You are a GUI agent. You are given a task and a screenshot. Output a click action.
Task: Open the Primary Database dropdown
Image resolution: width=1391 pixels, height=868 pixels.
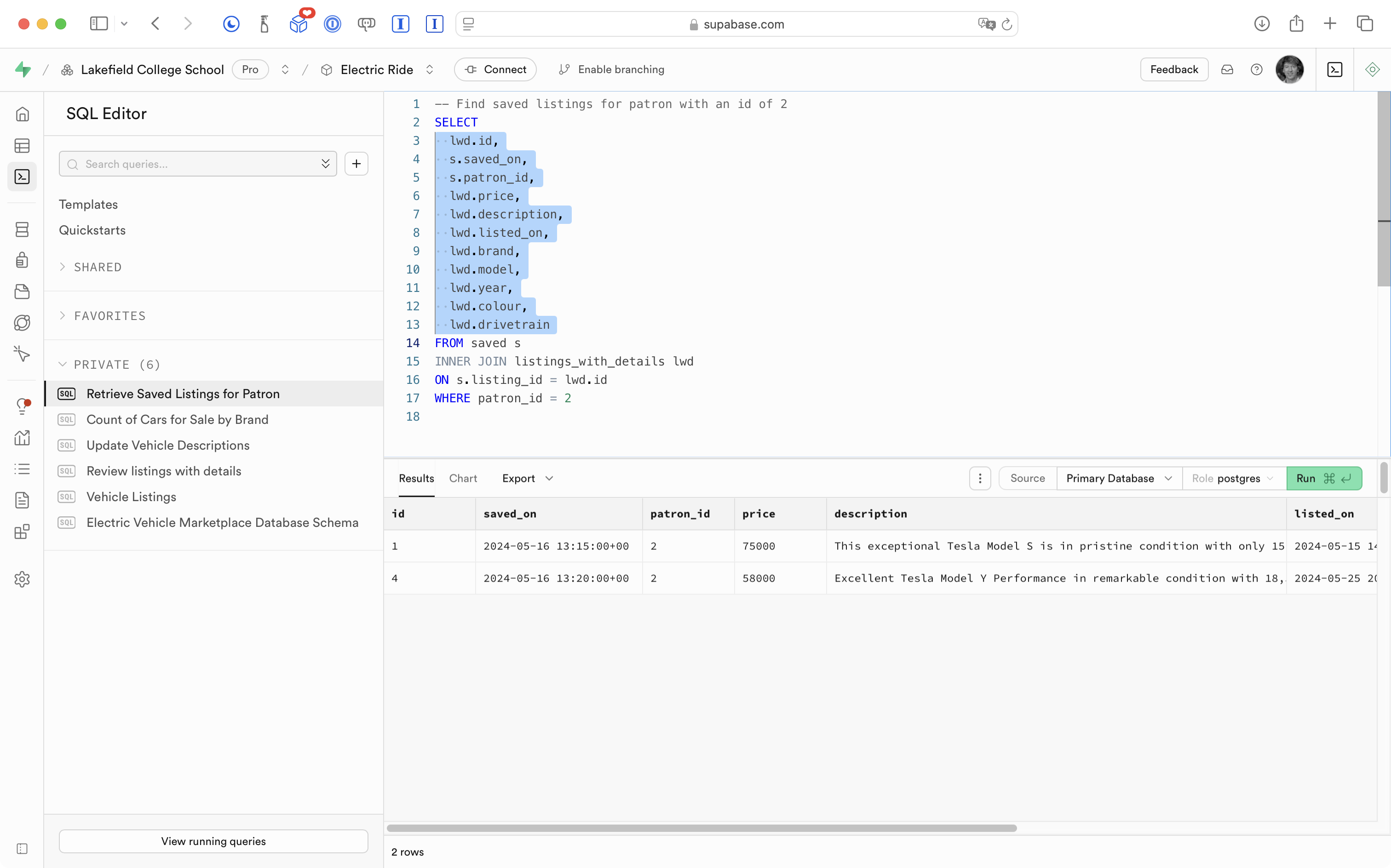click(1118, 478)
